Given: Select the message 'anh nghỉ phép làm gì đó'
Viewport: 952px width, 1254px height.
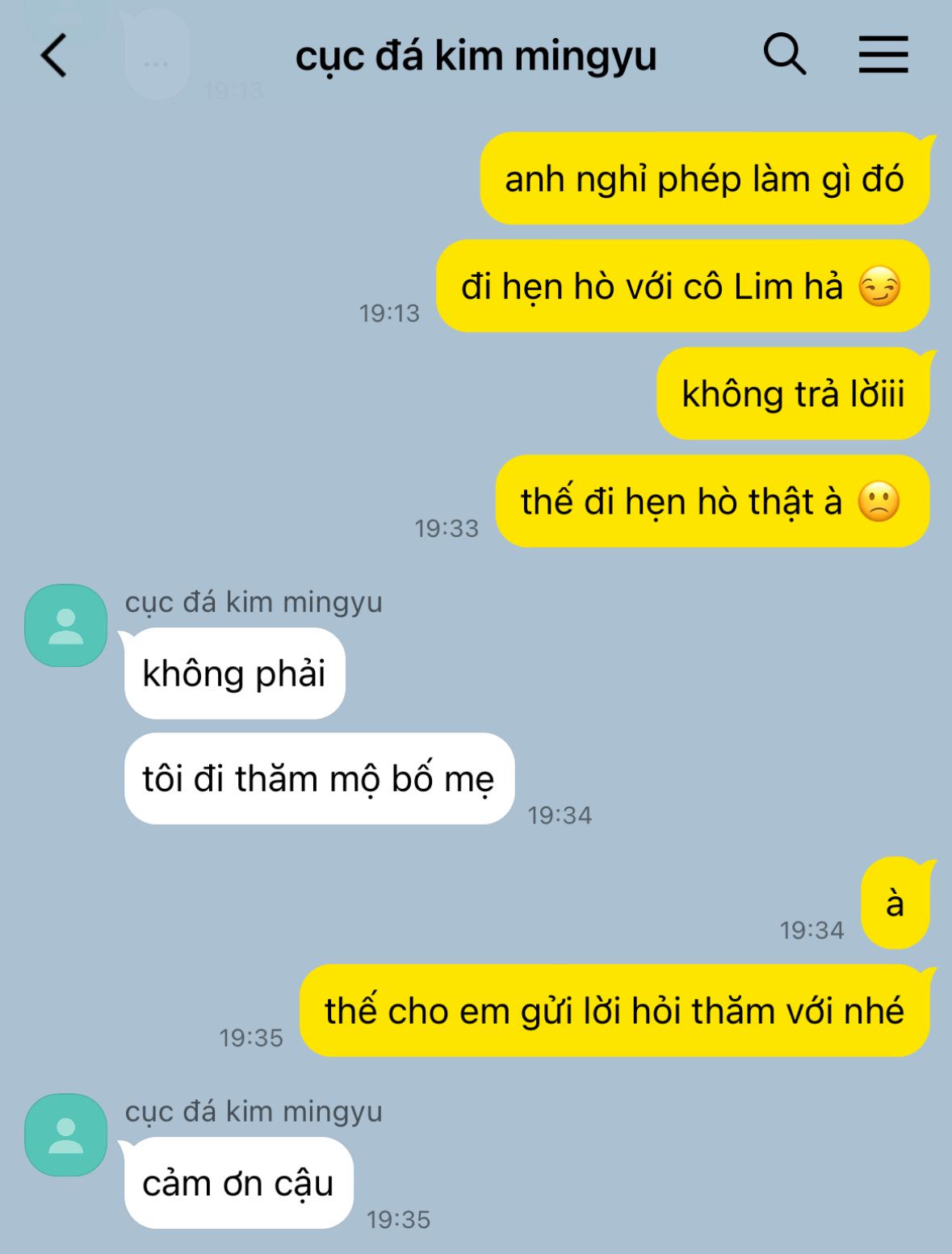Looking at the screenshot, I should (x=705, y=178).
